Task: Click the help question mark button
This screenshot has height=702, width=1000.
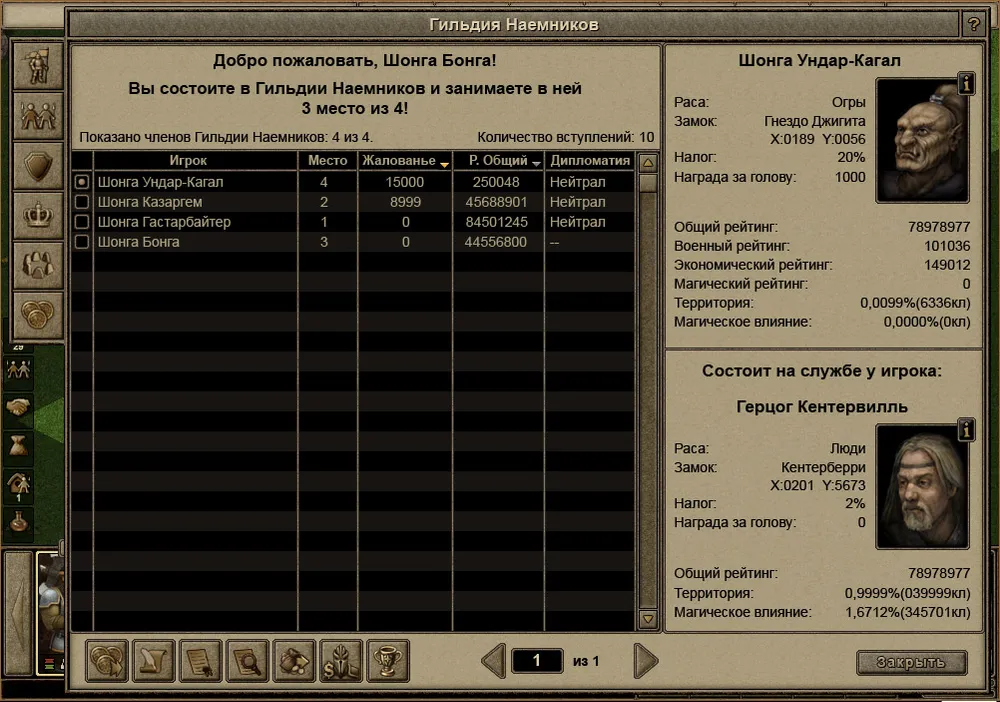Action: click(x=973, y=24)
